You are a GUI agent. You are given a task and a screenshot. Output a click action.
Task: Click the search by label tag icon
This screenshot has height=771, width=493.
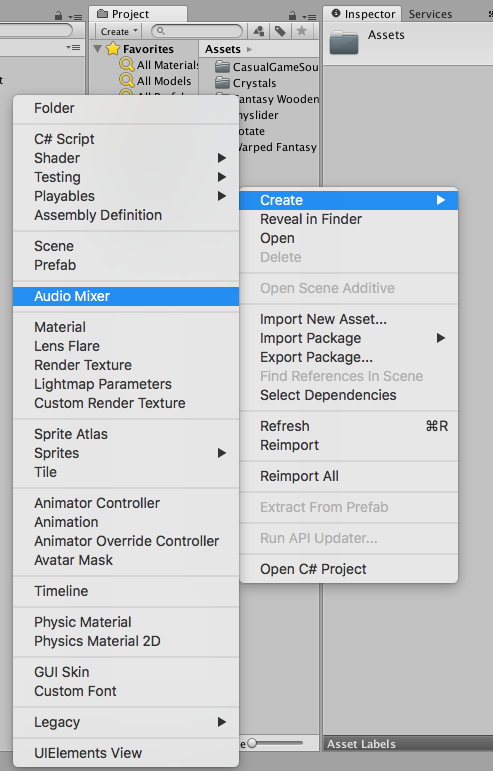(280, 31)
